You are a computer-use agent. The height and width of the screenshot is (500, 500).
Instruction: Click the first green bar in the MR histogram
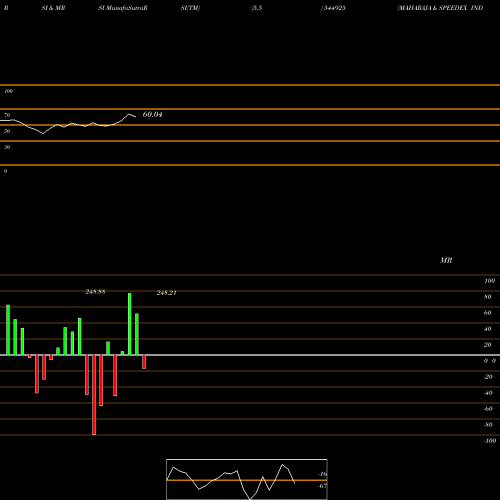pyautogui.click(x=8, y=330)
